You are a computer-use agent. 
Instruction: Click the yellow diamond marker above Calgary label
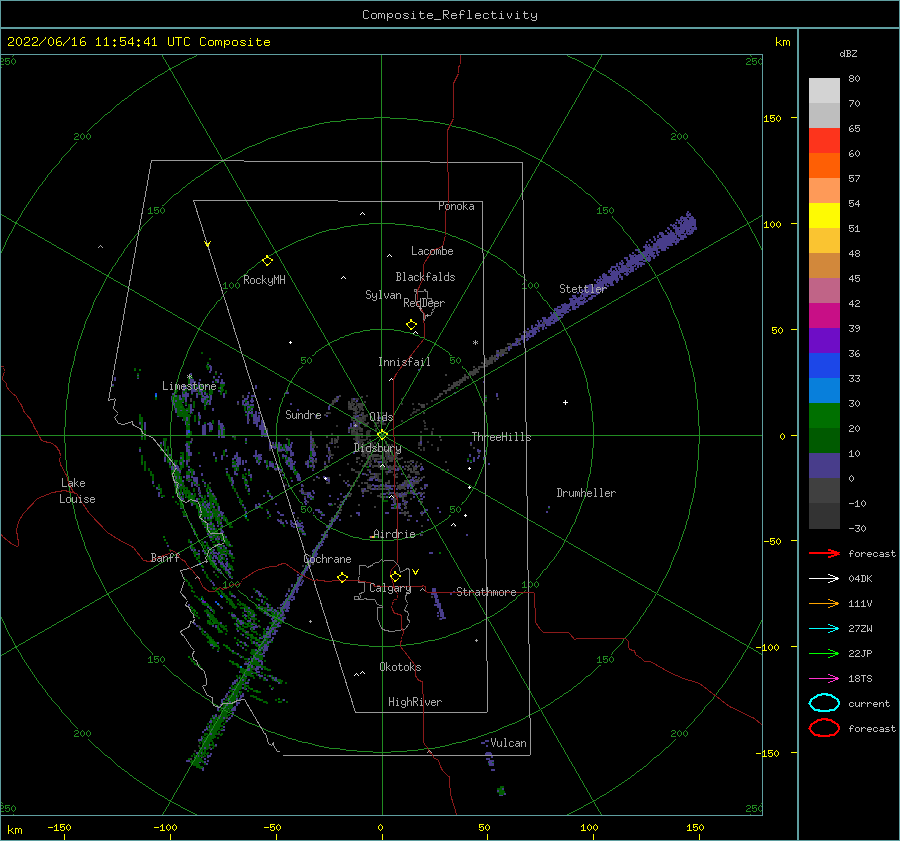(395, 576)
